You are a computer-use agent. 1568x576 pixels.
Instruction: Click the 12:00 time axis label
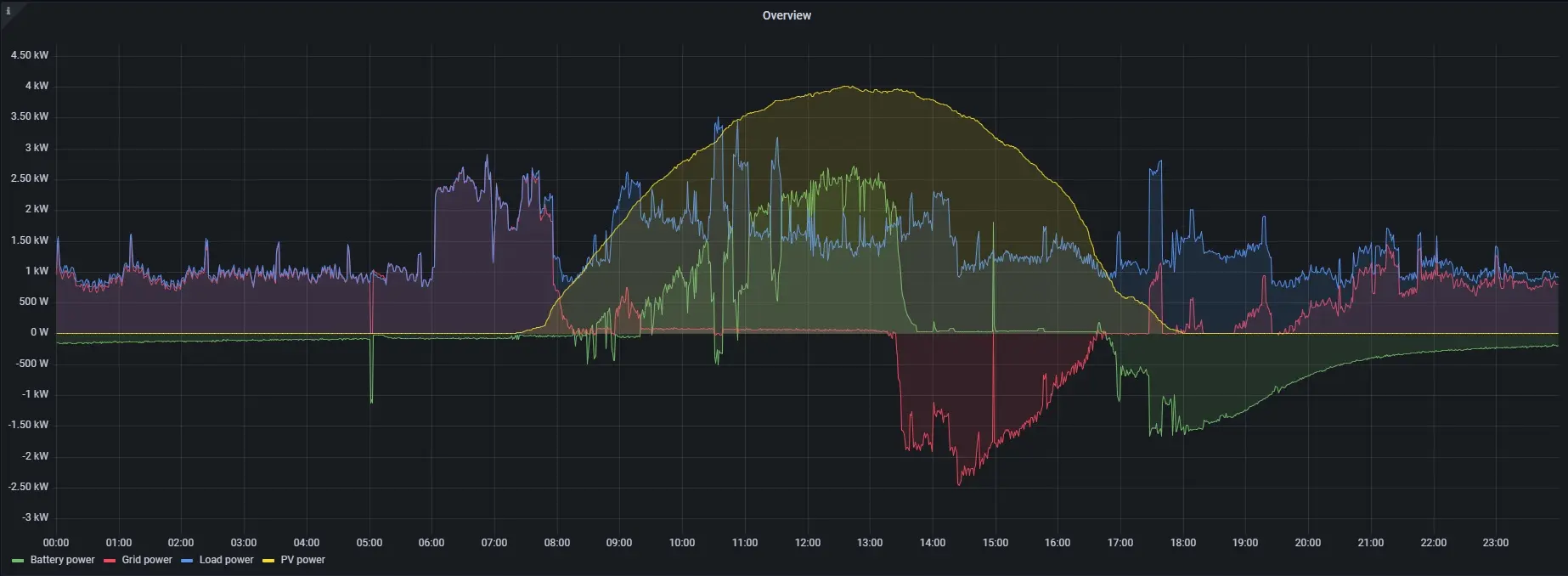[x=808, y=543]
